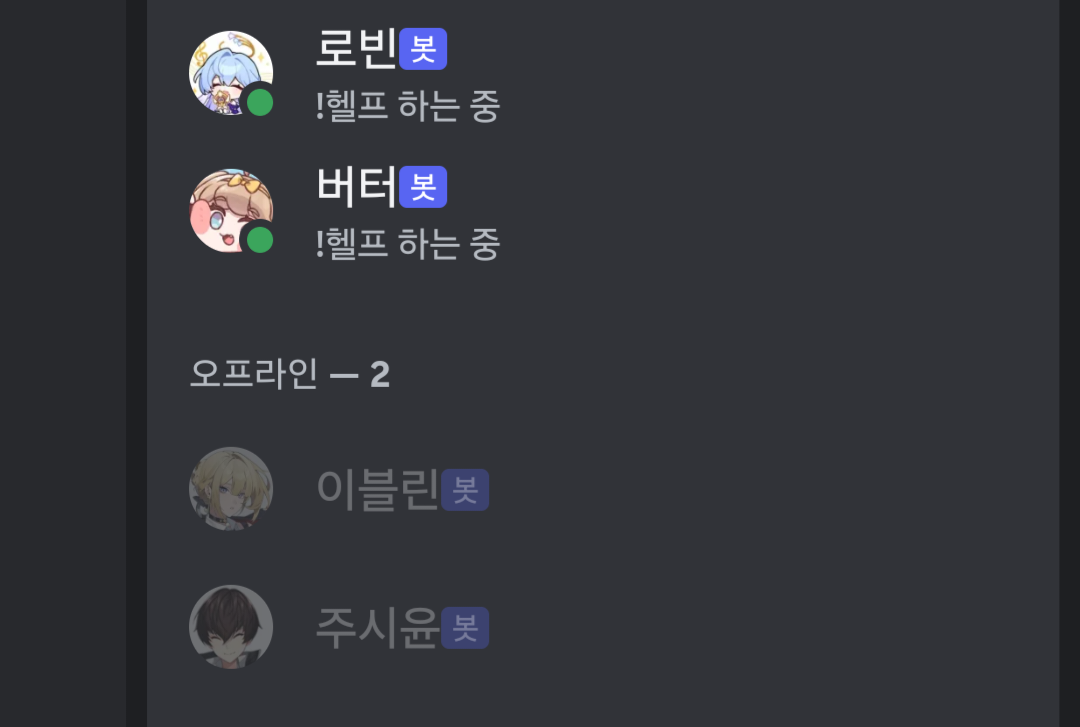This screenshot has width=1080, height=727.
Task: Click 로빈's green online status dot
Action: (x=260, y=103)
